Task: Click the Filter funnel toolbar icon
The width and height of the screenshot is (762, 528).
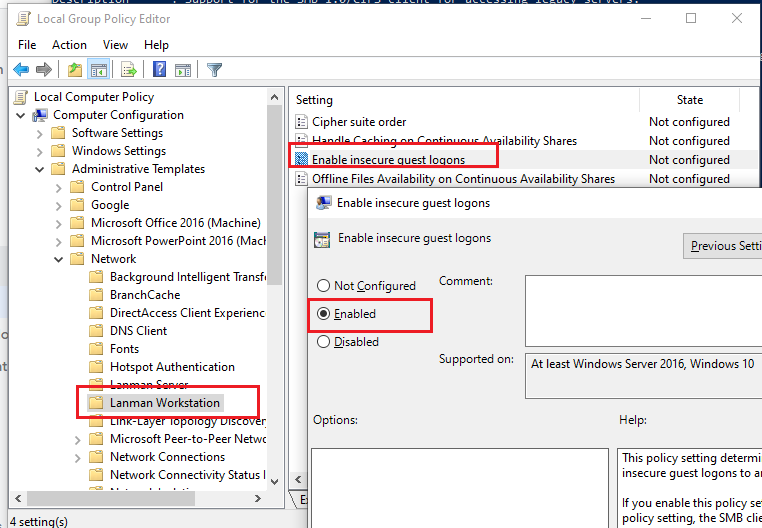Action: (214, 70)
